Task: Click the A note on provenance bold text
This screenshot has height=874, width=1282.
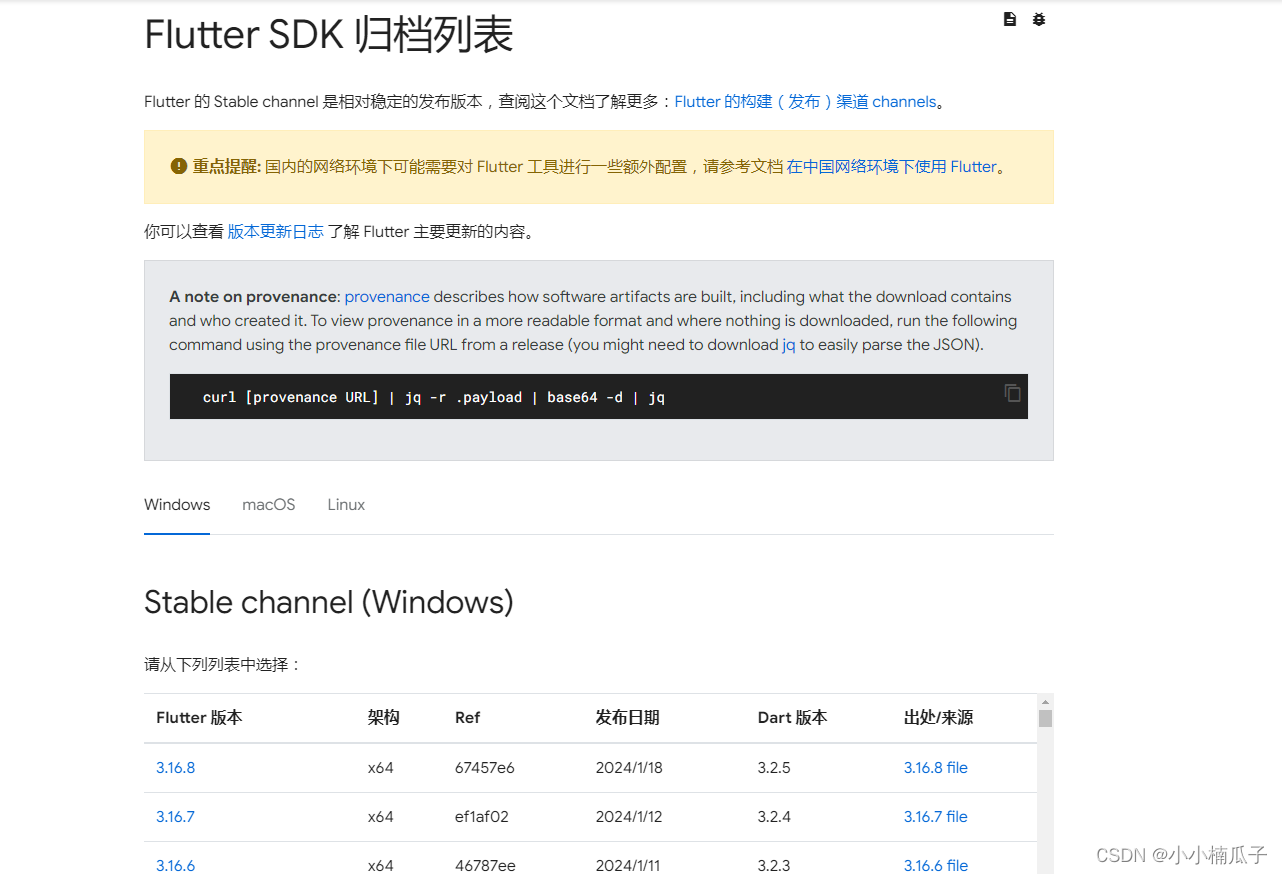Action: [255, 297]
